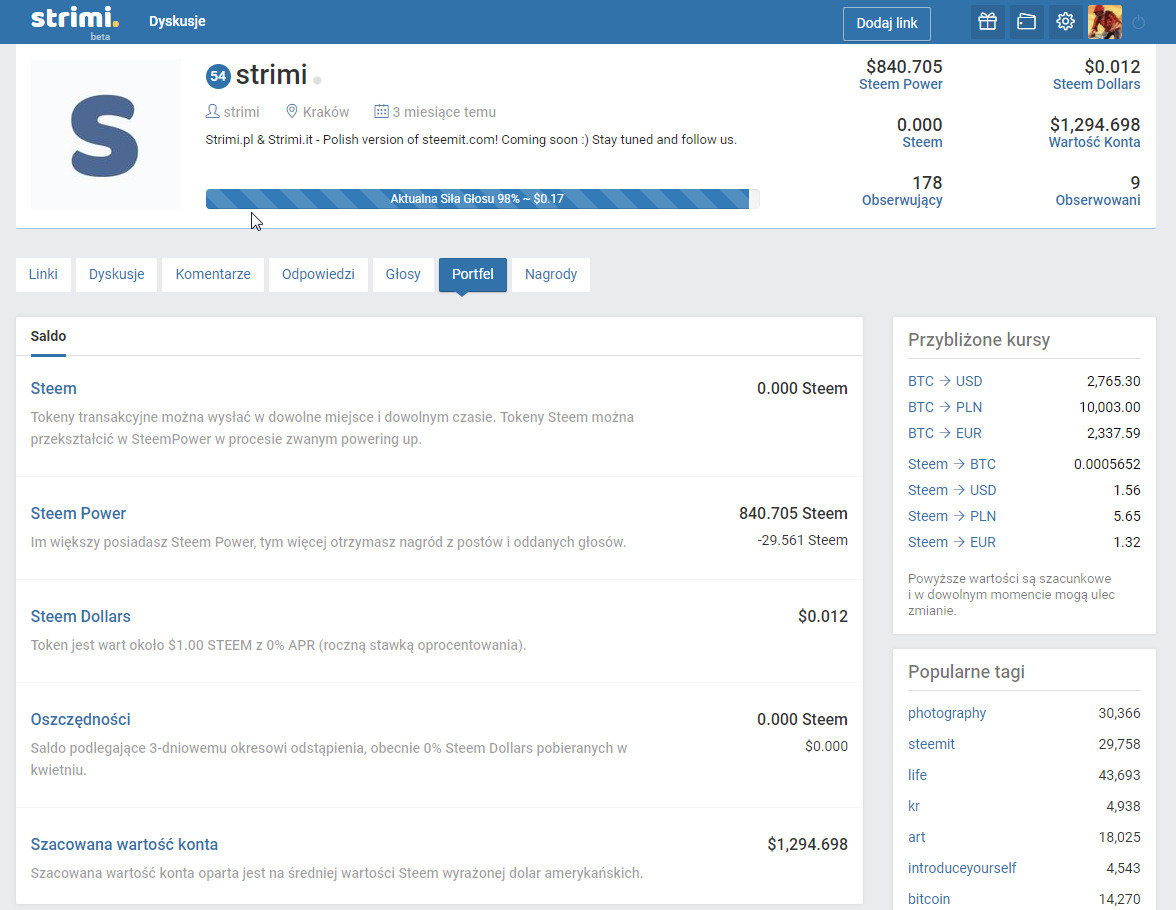Click the BTC → USD rate row

pos(1024,381)
